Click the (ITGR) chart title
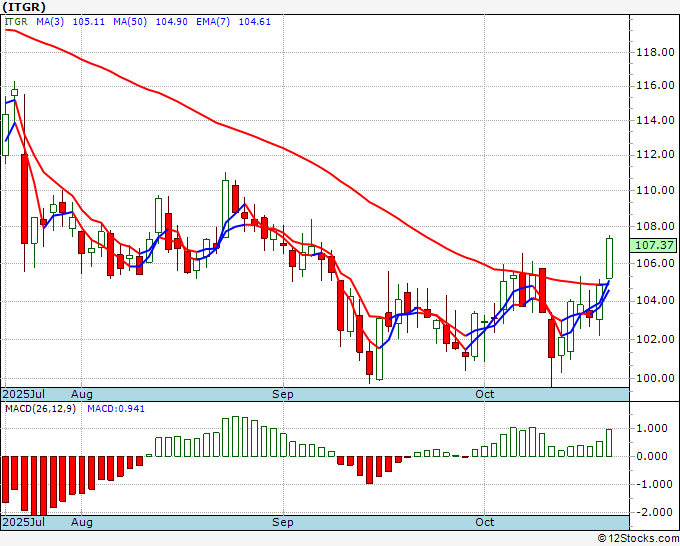This screenshot has height=546, width=680. pos(24,7)
